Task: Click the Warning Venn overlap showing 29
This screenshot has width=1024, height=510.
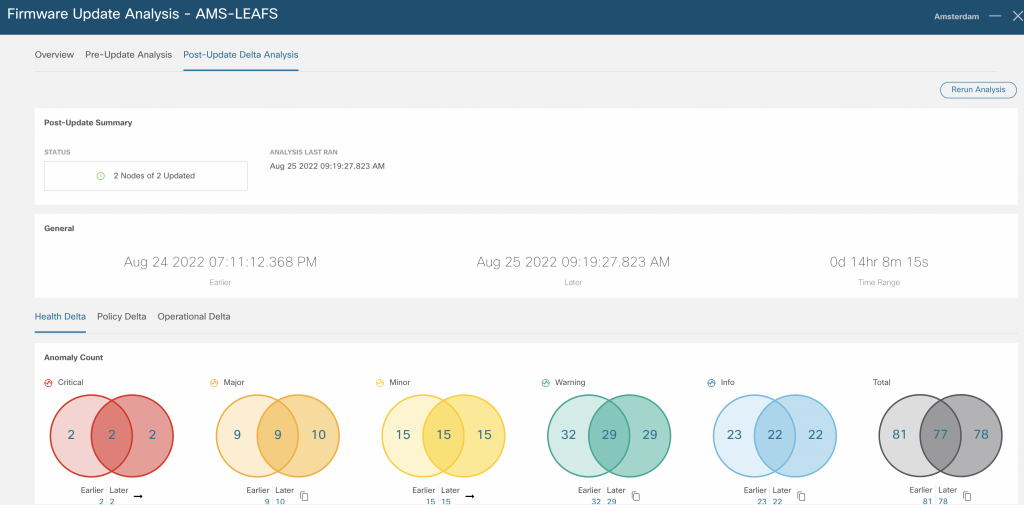Action: [607, 435]
